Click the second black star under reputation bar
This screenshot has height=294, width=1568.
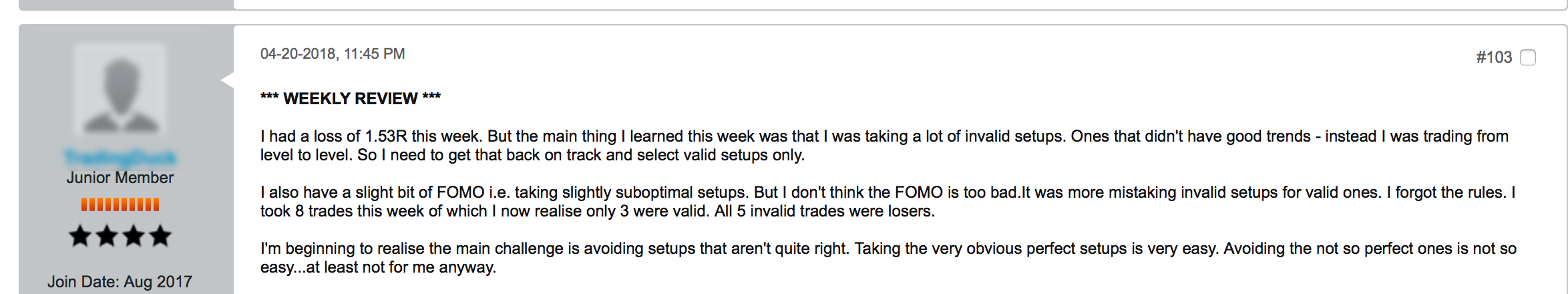[107, 236]
